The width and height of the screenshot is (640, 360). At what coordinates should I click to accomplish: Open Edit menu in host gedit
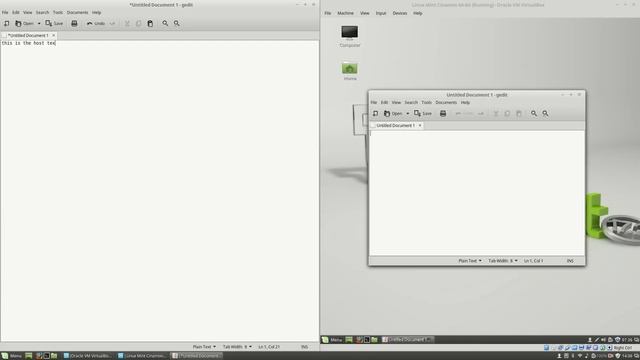(16, 12)
